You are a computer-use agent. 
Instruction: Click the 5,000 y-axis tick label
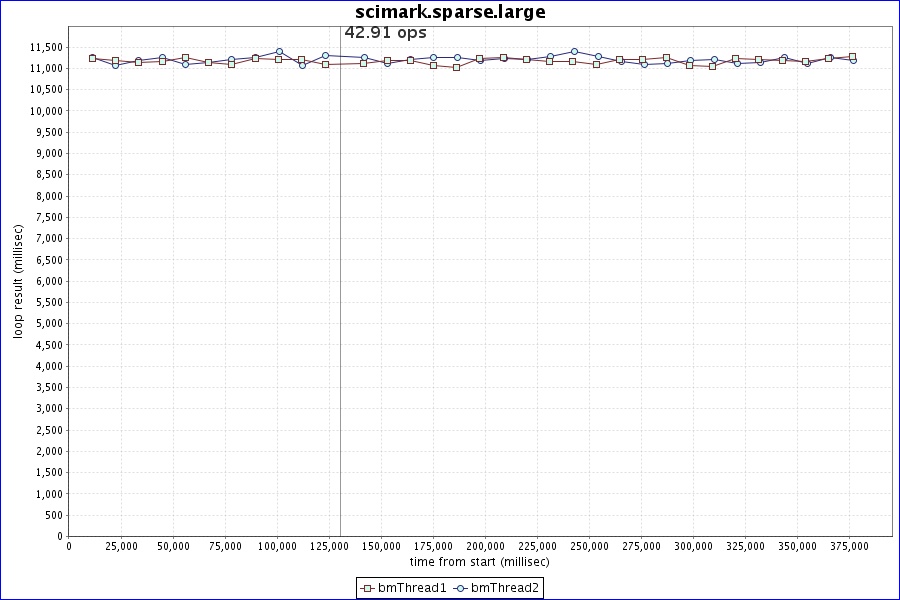point(49,323)
